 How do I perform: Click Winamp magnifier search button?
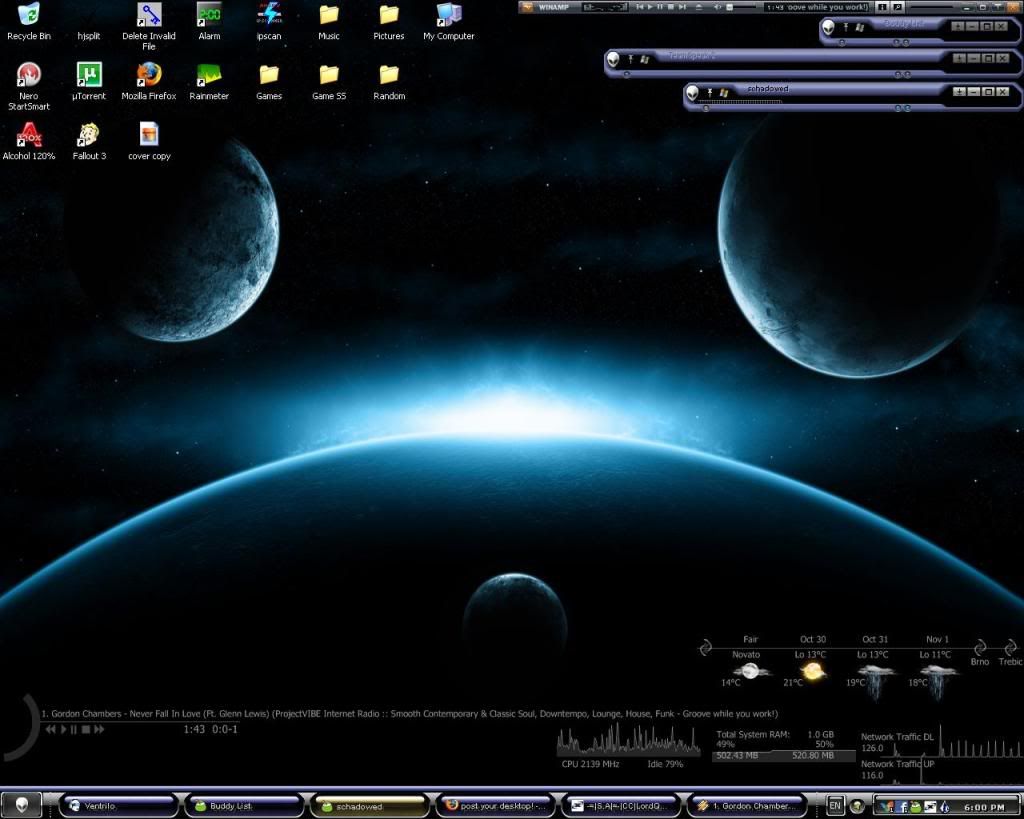tap(899, 7)
